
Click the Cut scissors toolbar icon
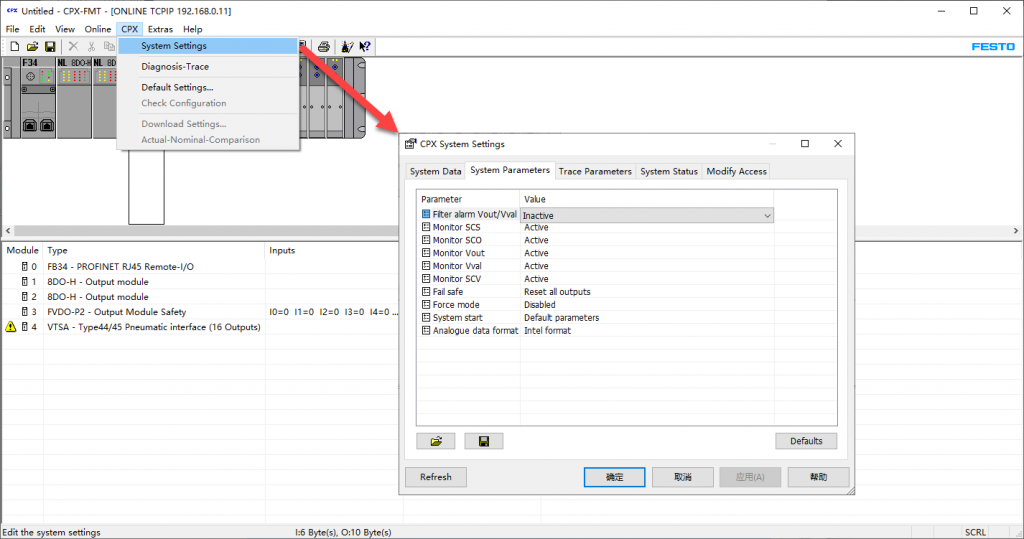pyautogui.click(x=91, y=46)
